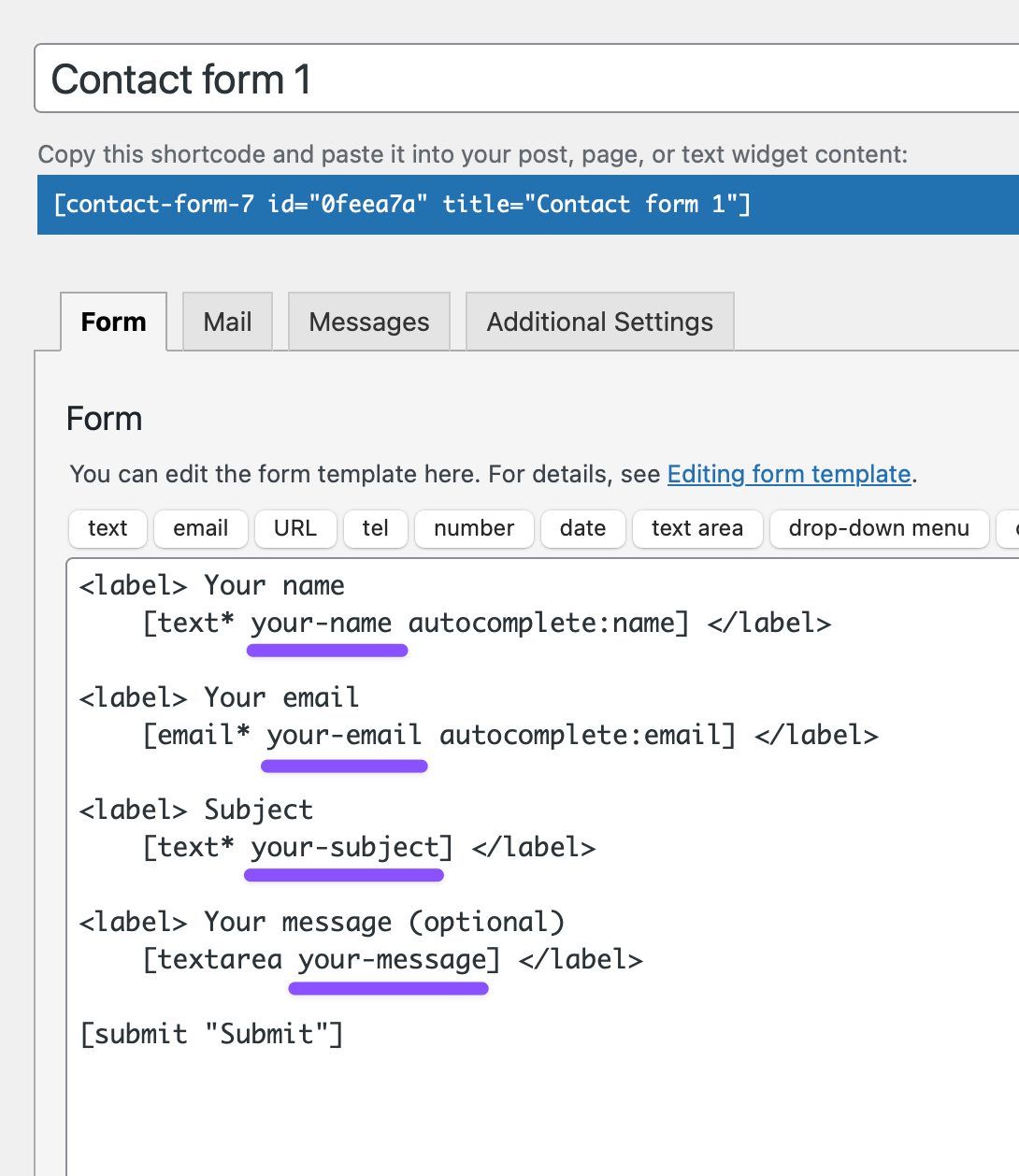Screen dimensions: 1019x1176
Task: Insert a text tag
Action: (x=108, y=528)
